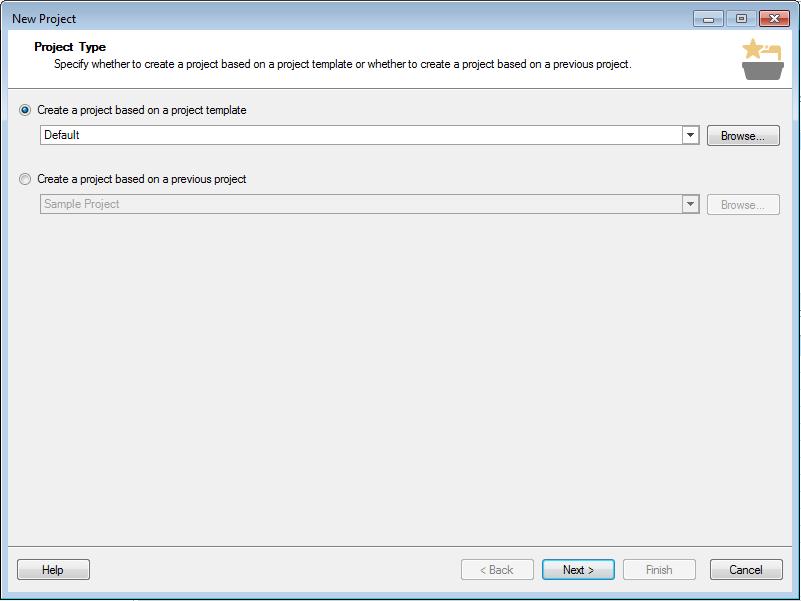Go to previous step with Back
The width and height of the screenshot is (801, 601).
pyautogui.click(x=497, y=570)
